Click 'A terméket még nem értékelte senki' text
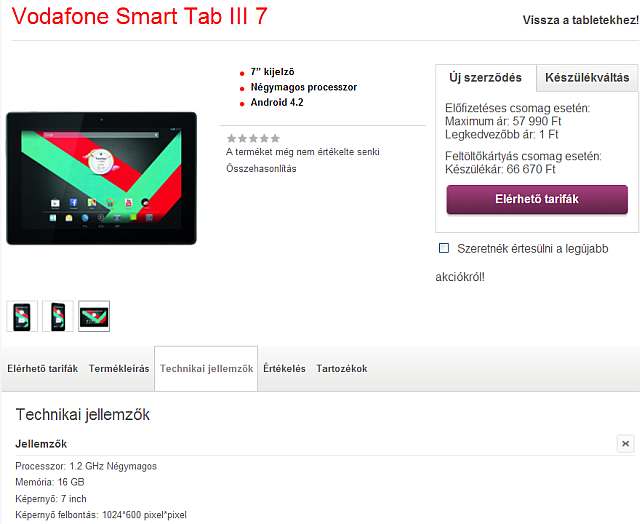Screen dimensions: 640x524 click(x=303, y=152)
